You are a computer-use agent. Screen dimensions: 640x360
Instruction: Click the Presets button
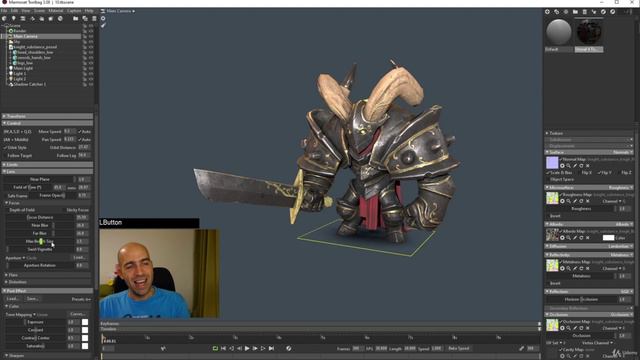click(x=81, y=299)
